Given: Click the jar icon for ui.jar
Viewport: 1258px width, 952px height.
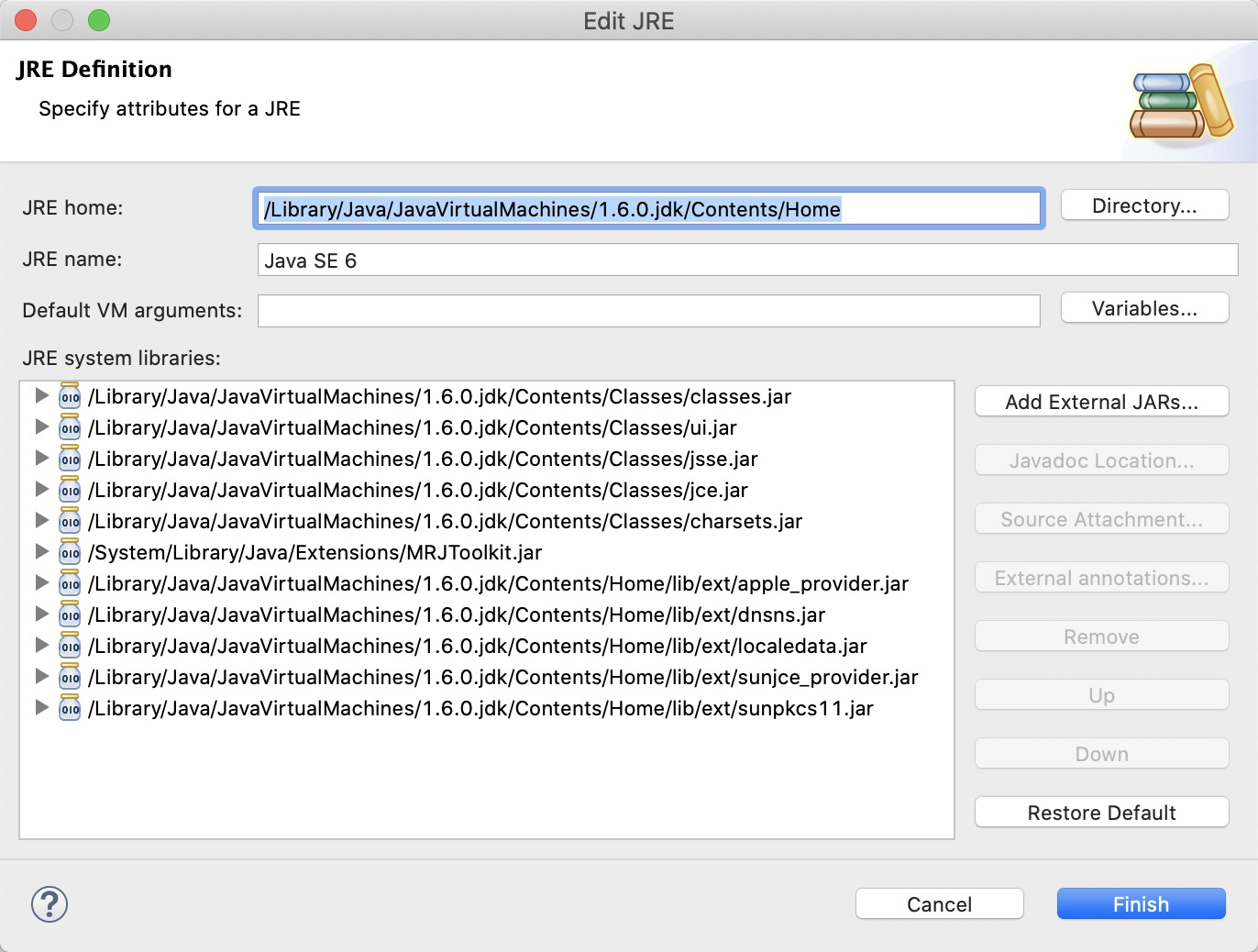Looking at the screenshot, I should pyautogui.click(x=70, y=427).
